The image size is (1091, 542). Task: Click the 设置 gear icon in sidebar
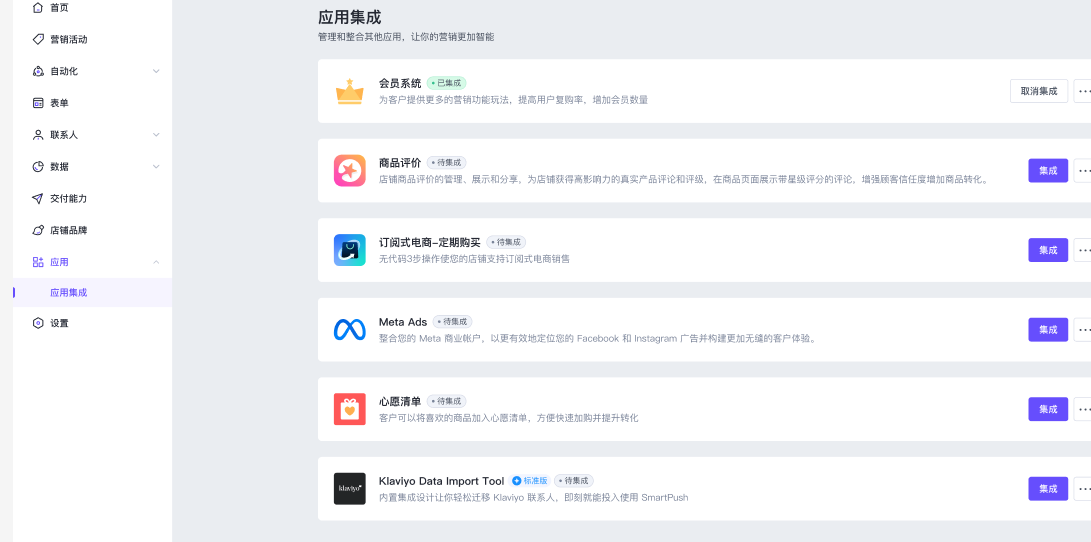coord(38,323)
